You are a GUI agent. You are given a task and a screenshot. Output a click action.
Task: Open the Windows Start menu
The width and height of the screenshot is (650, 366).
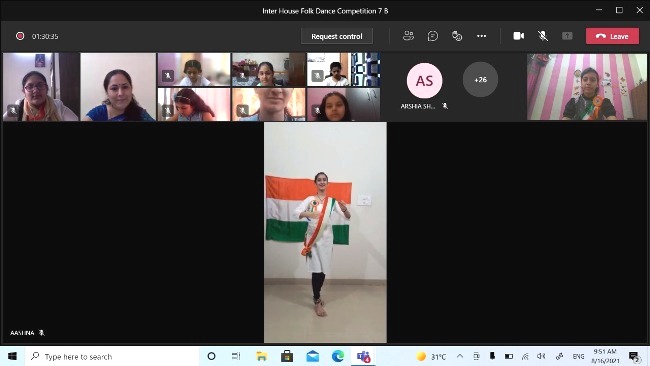pyautogui.click(x=12, y=356)
